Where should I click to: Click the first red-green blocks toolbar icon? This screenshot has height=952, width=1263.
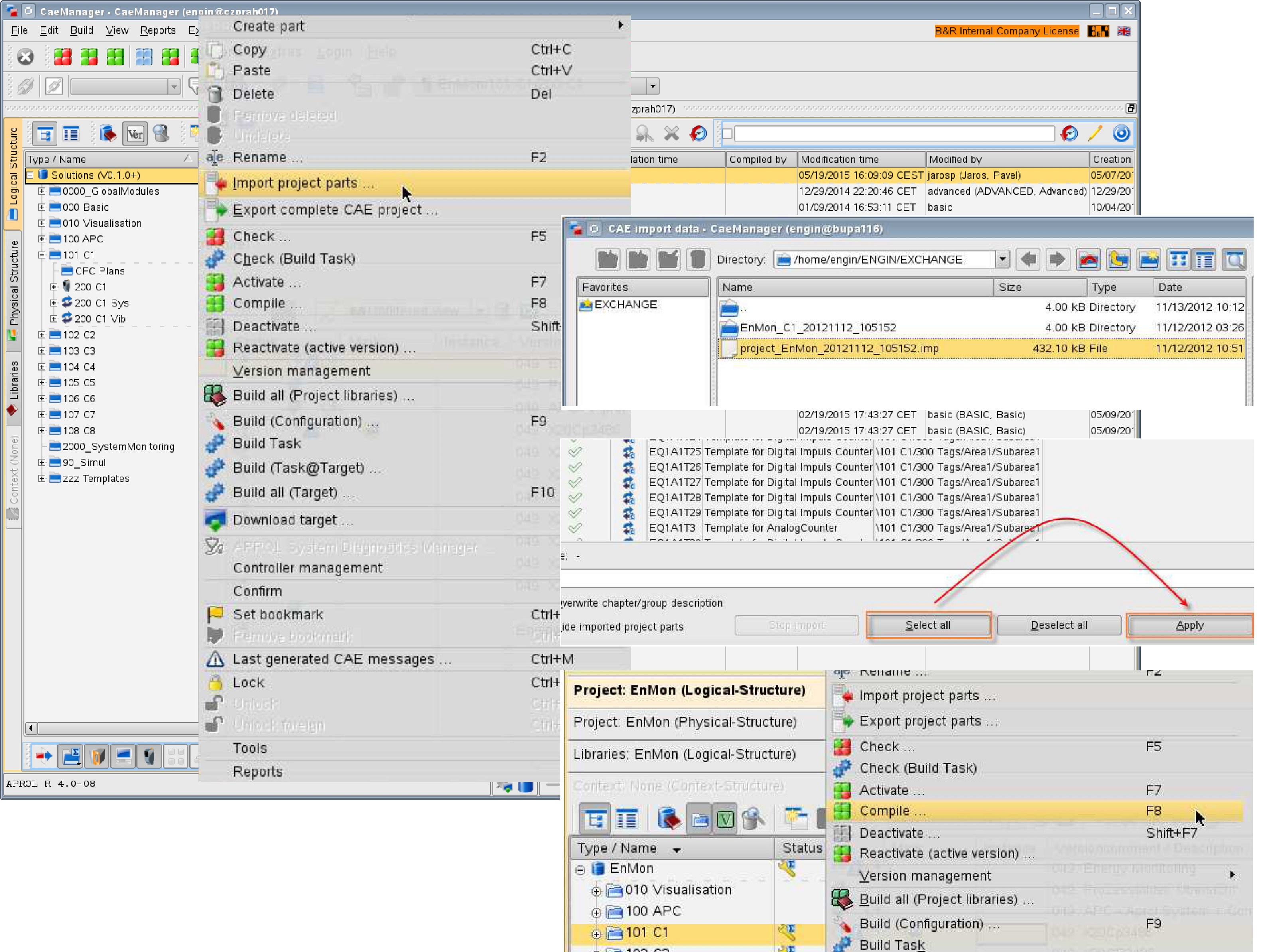click(63, 57)
